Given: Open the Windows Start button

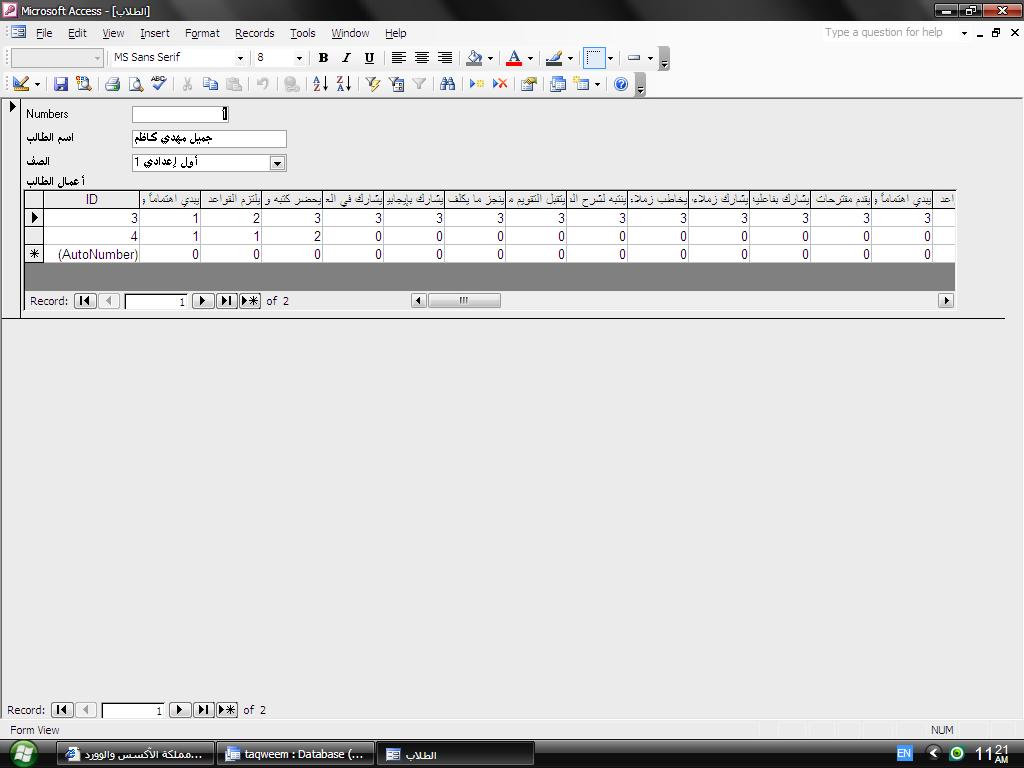Looking at the screenshot, I should click(x=24, y=754).
